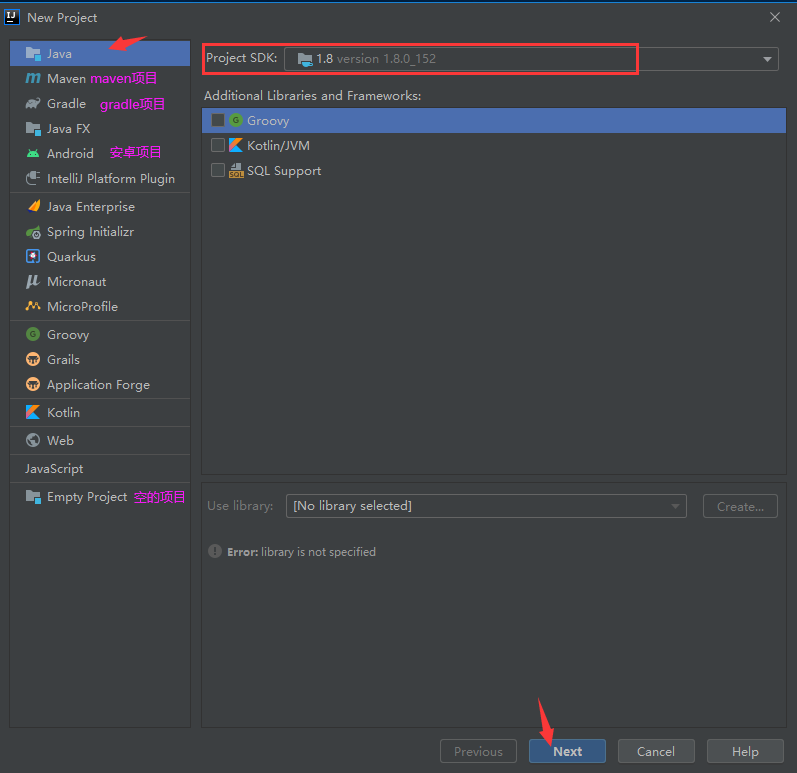Enable the SQL Support checkbox
Screen dimensions: 797x773
tap(218, 170)
